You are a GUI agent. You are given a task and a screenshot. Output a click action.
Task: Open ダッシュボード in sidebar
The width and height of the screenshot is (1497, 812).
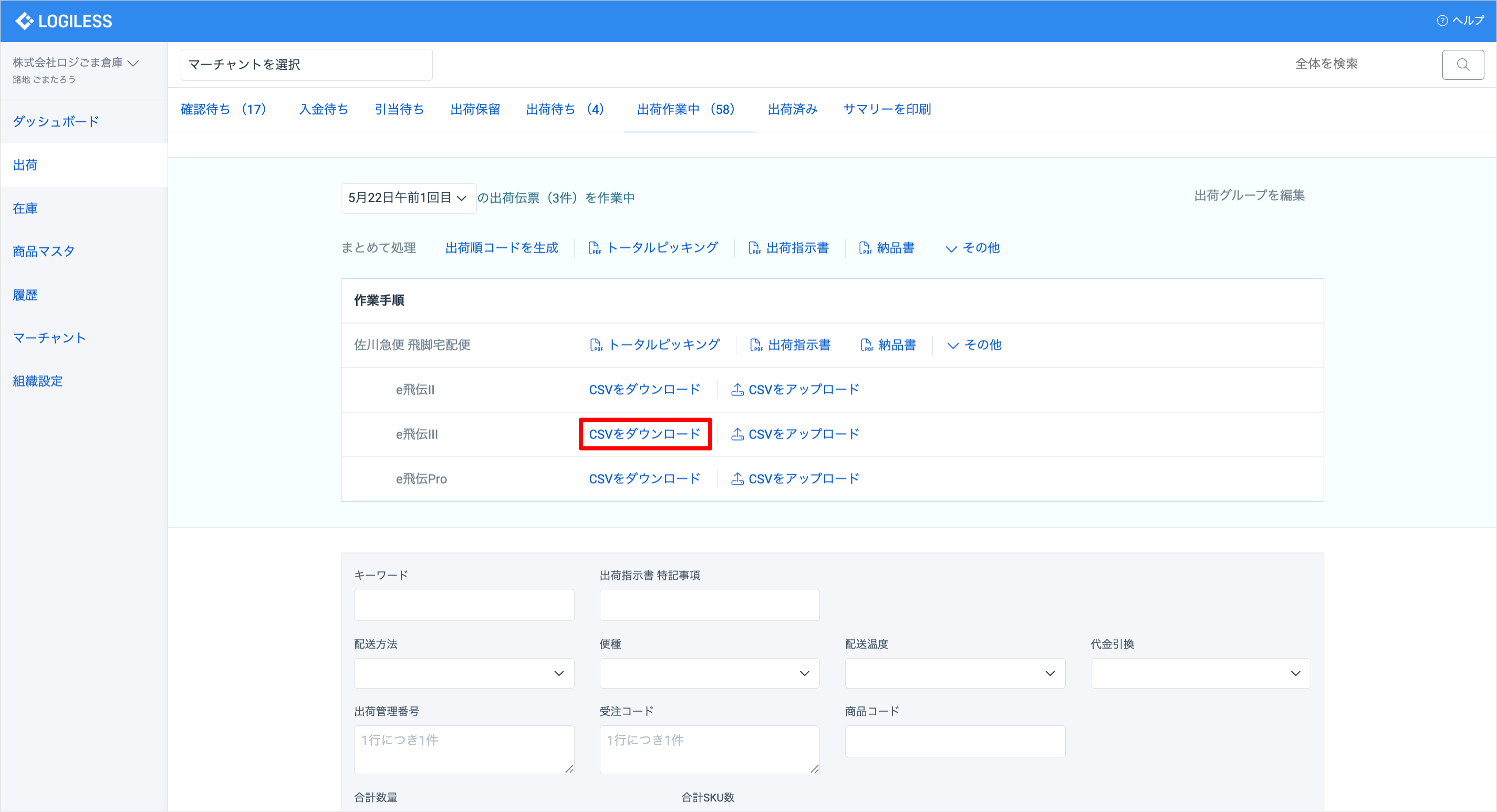click(84, 121)
